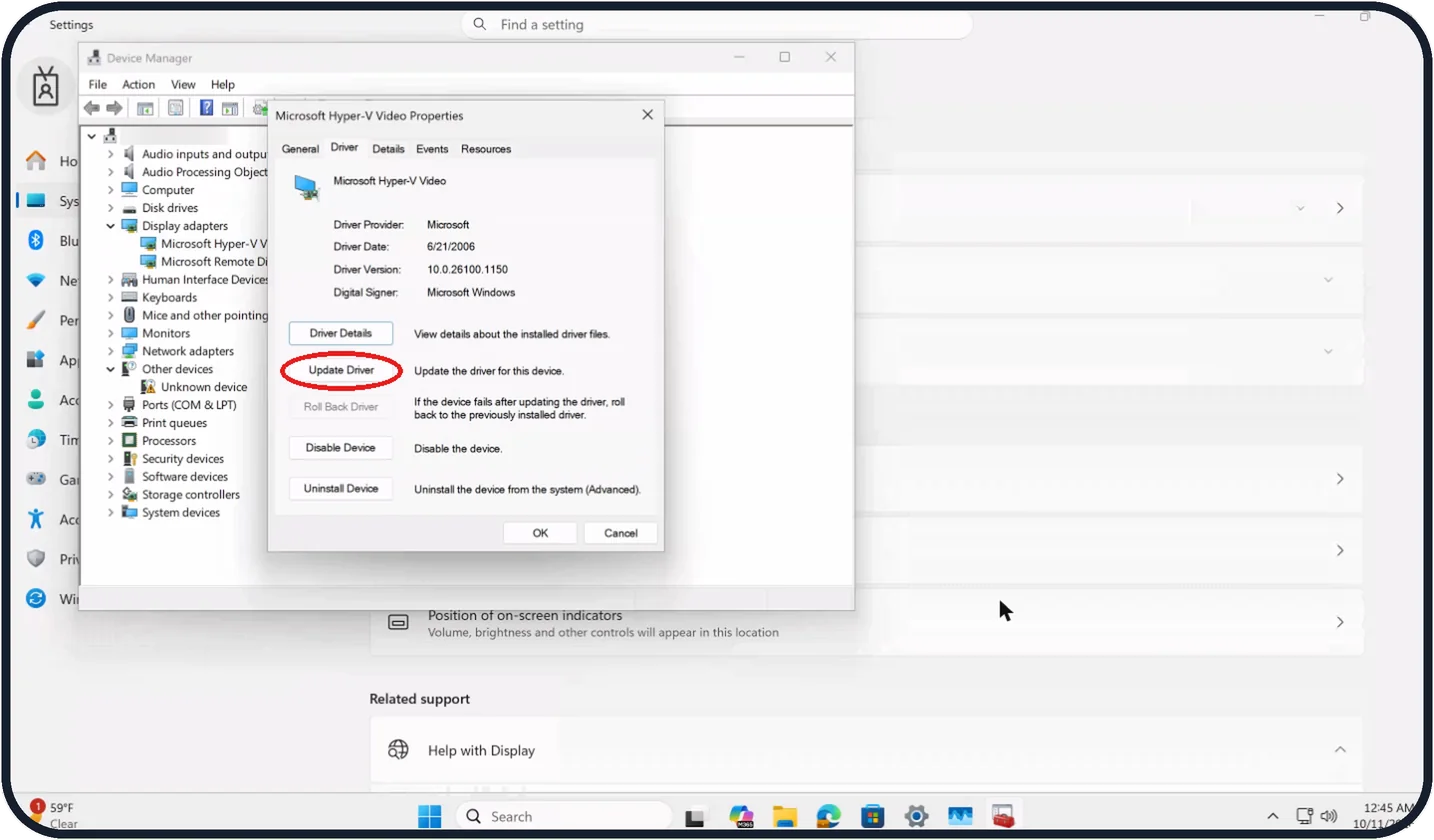Select Network adapters in the device tree
Screen dimensions: 1434x840
[x=188, y=351]
